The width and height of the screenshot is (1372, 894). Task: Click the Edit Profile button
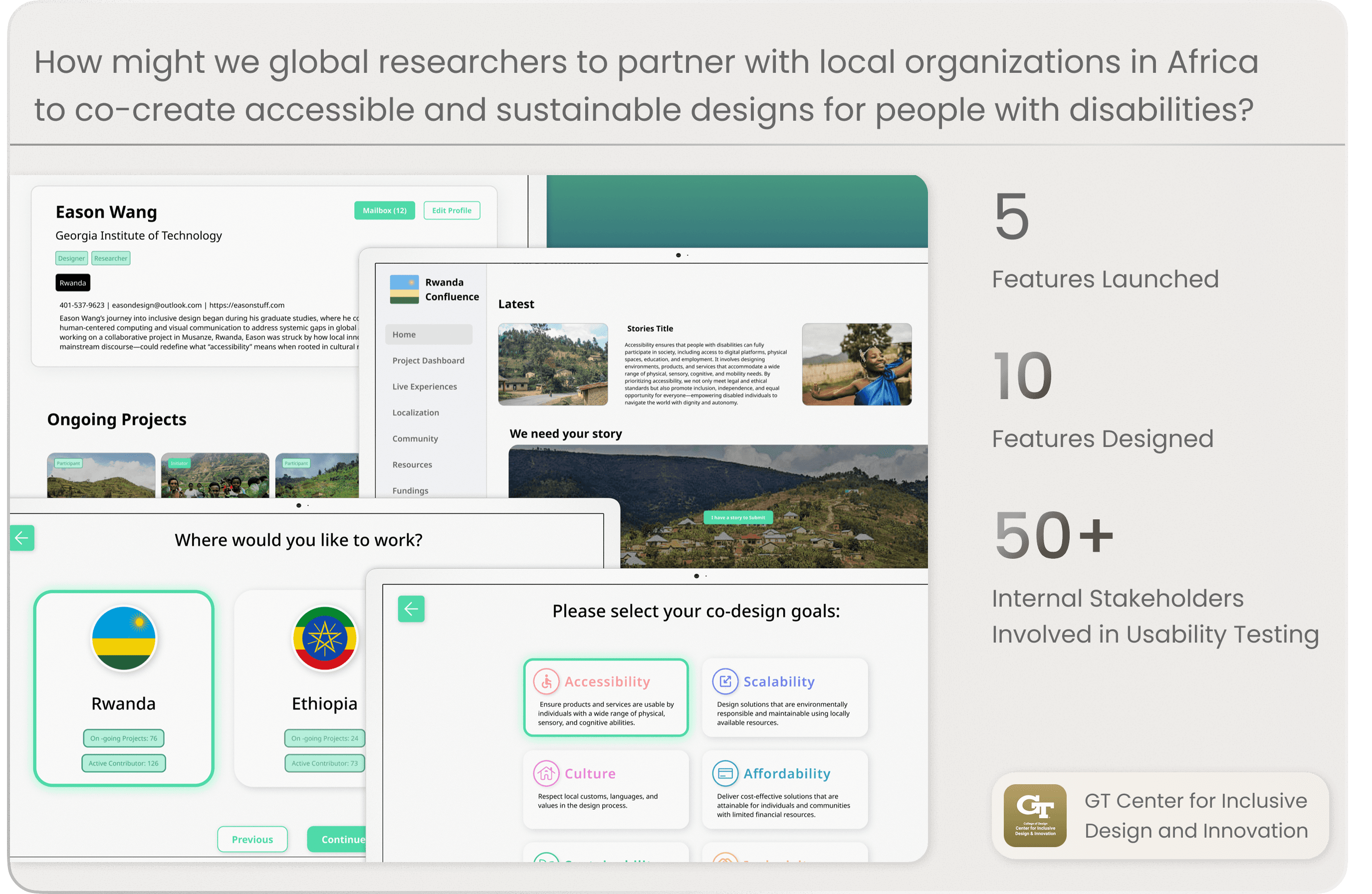(x=452, y=211)
